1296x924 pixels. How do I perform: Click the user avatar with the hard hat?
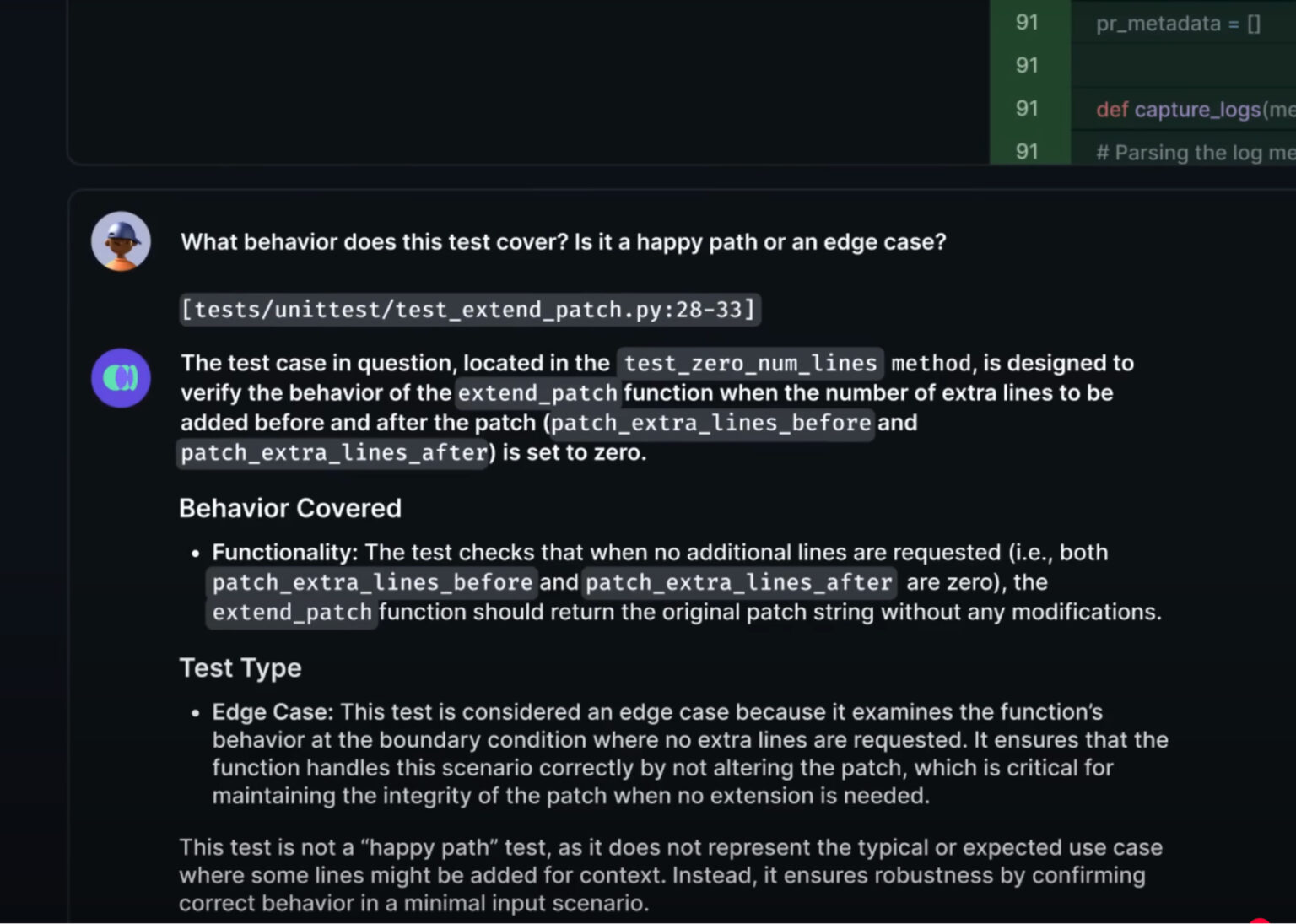pos(120,240)
